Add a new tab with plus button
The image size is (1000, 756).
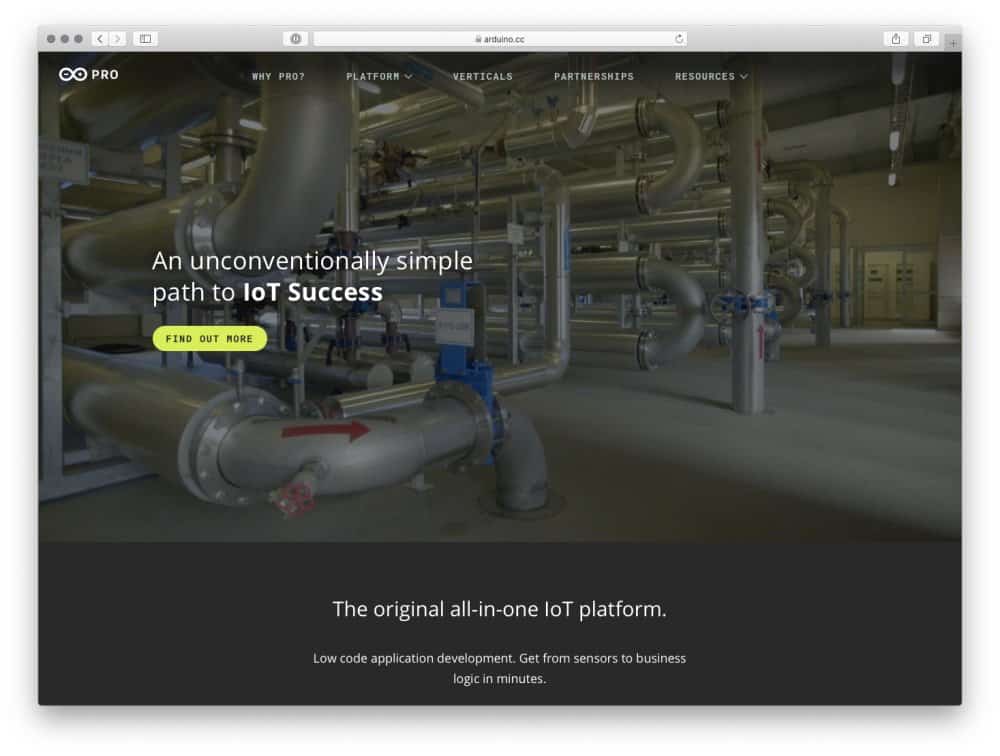[952, 42]
